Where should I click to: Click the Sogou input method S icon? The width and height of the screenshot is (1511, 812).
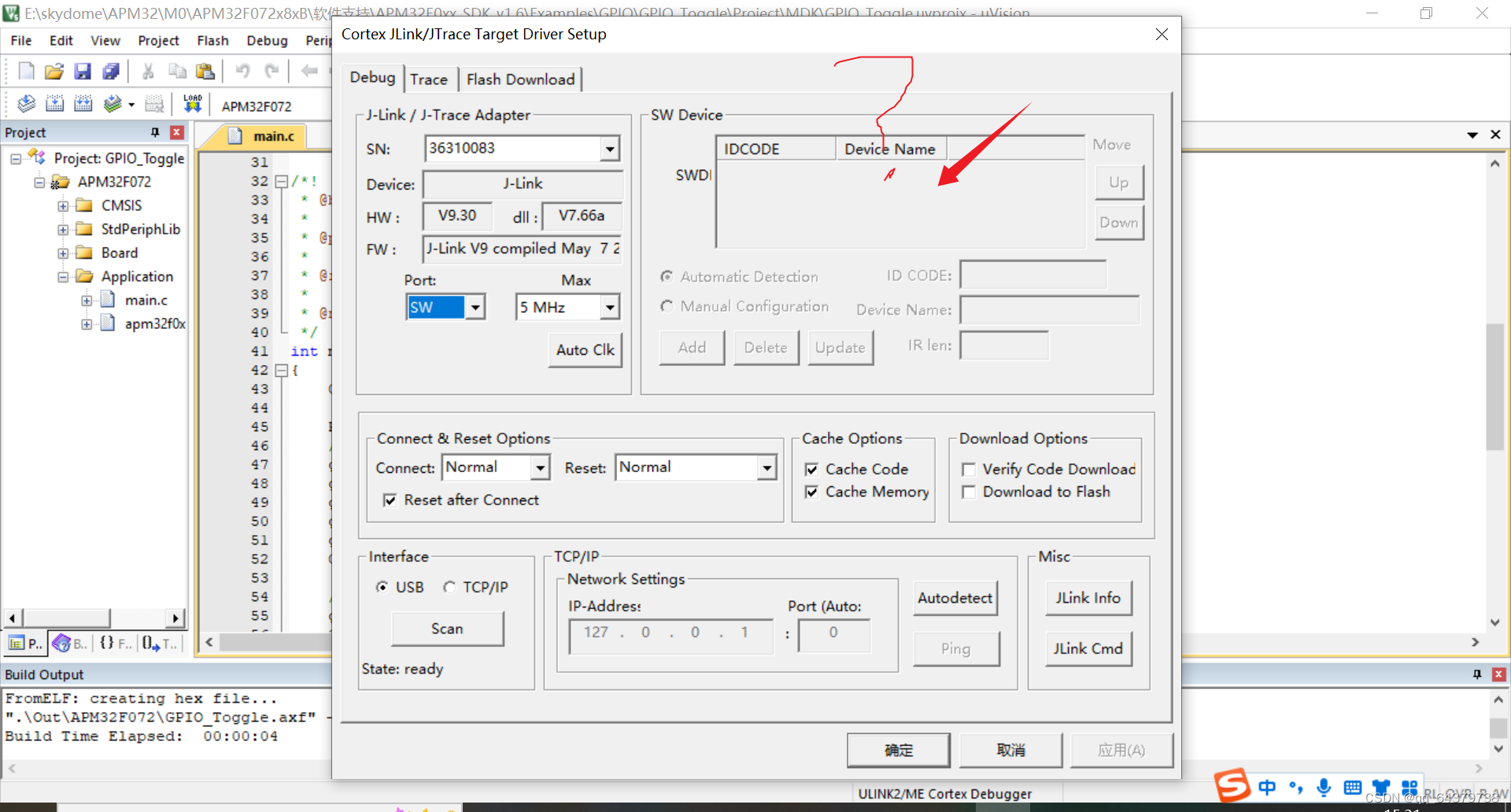pyautogui.click(x=1232, y=785)
